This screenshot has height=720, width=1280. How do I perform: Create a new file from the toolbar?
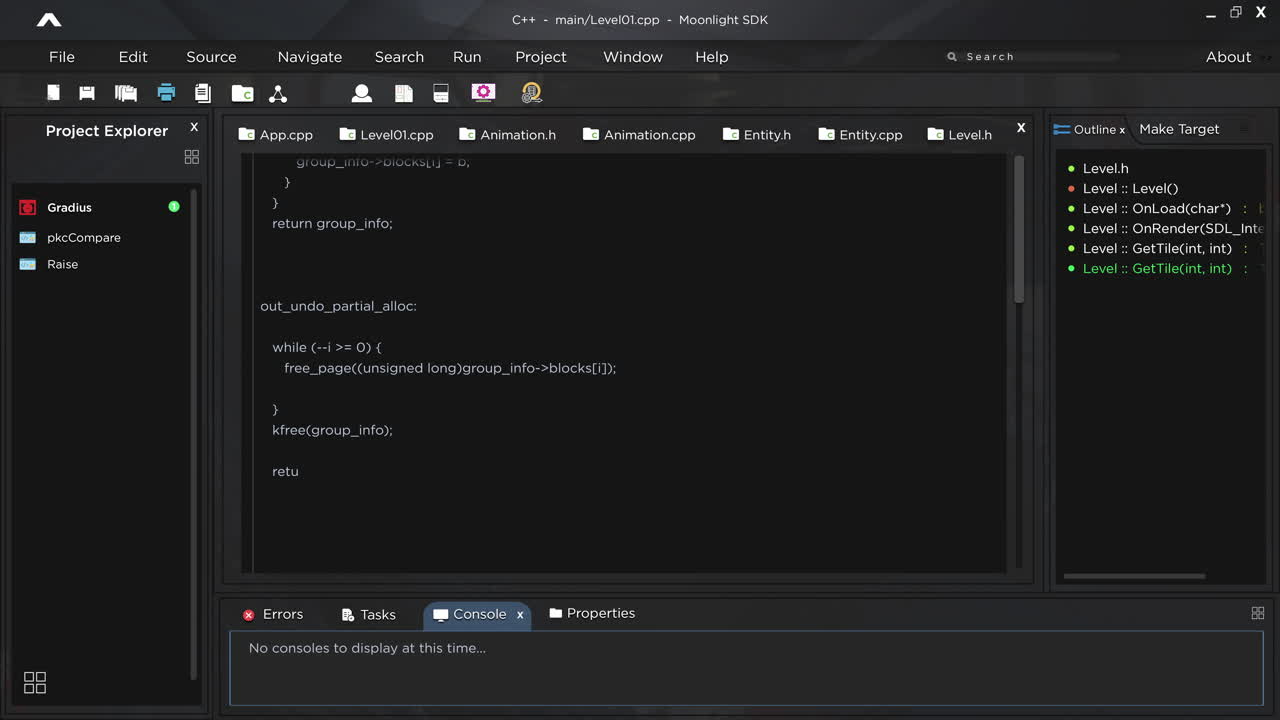tap(53, 92)
